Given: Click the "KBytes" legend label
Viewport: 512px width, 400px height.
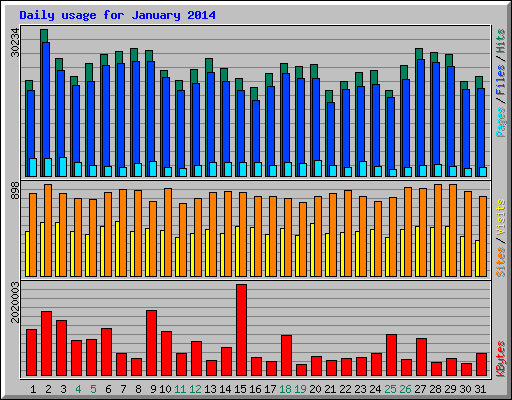Looking at the screenshot, I should (500, 359).
